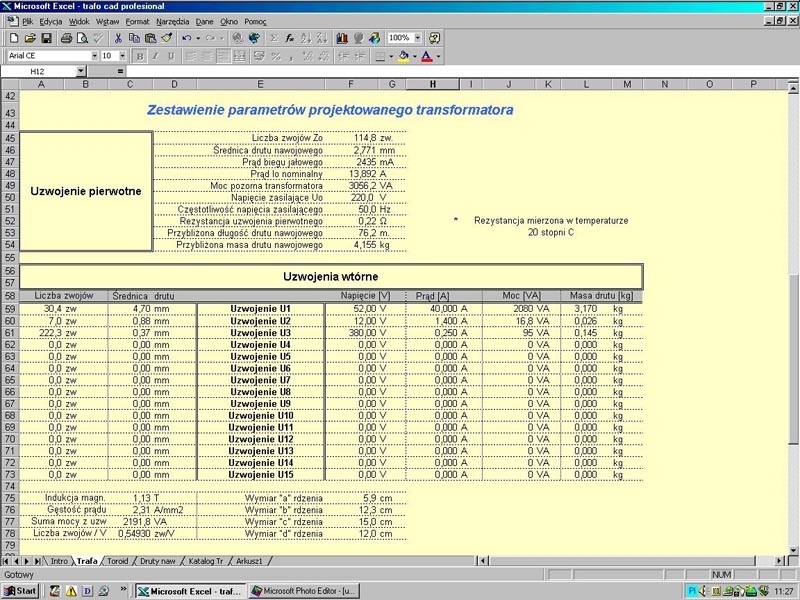800x600 pixels.
Task: Select the Format Painter brush icon
Action: (x=166, y=38)
